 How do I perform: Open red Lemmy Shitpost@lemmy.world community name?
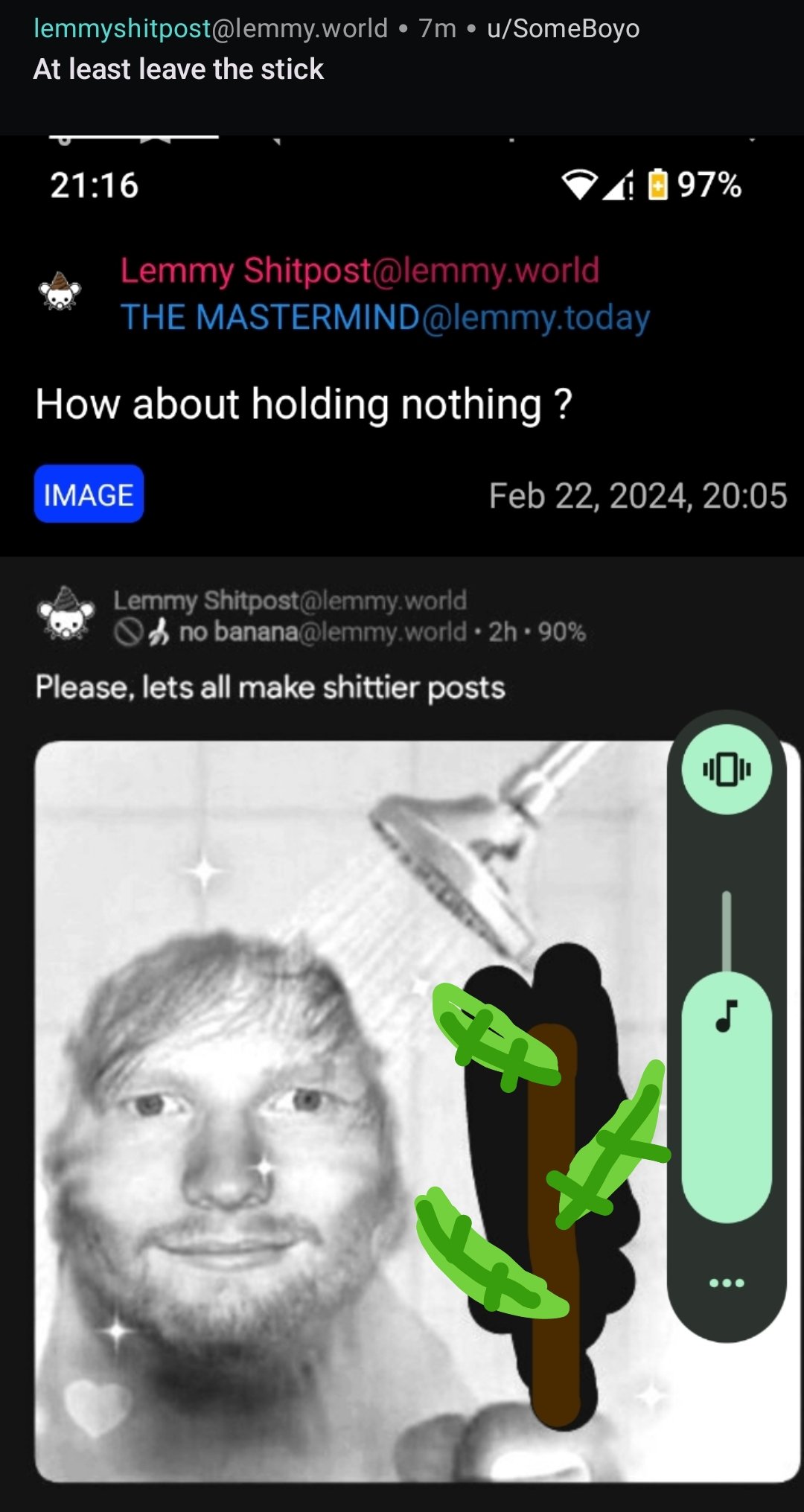point(360,270)
